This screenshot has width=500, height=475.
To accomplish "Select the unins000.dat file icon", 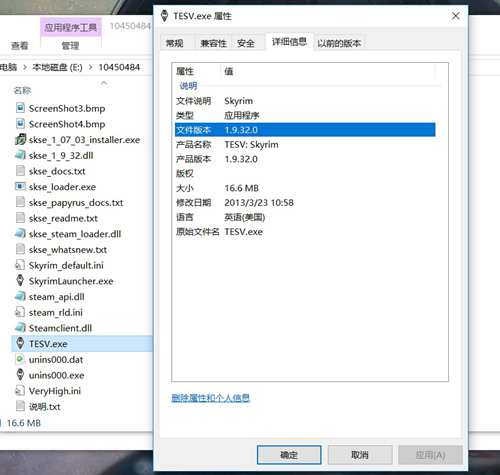I will [x=20, y=359].
